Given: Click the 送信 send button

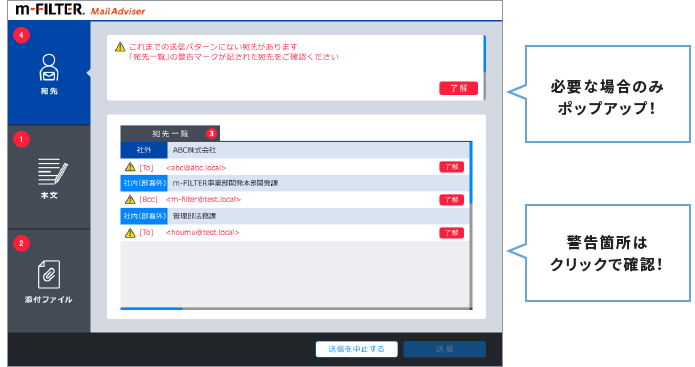Looking at the screenshot, I should point(445,349).
